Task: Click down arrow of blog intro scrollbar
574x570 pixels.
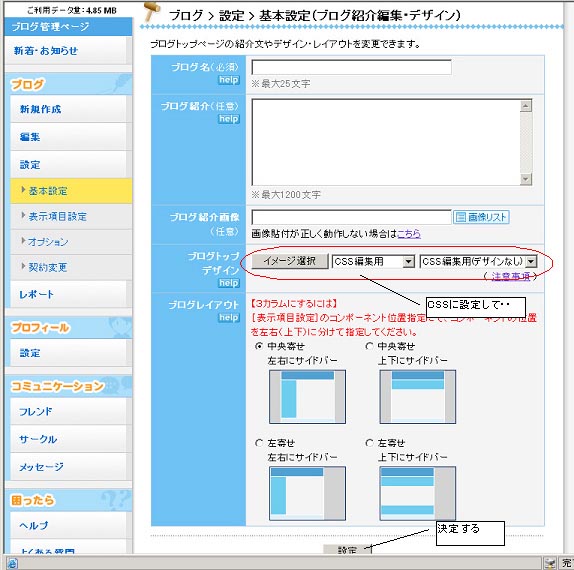Action: point(526,179)
